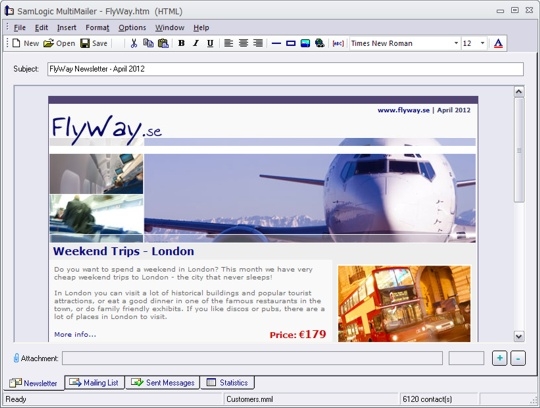This screenshot has width=540, height=408.
Task: Click the toolbar grip handle
Action: pos(7,43)
